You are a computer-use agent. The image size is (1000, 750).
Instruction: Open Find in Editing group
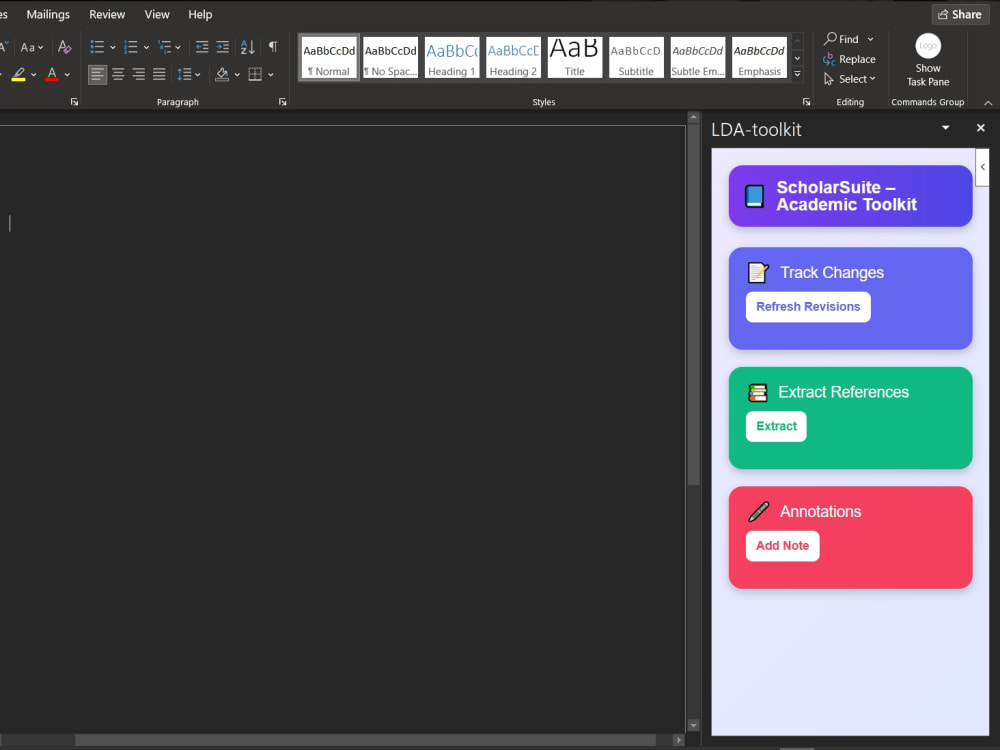pyautogui.click(x=848, y=39)
